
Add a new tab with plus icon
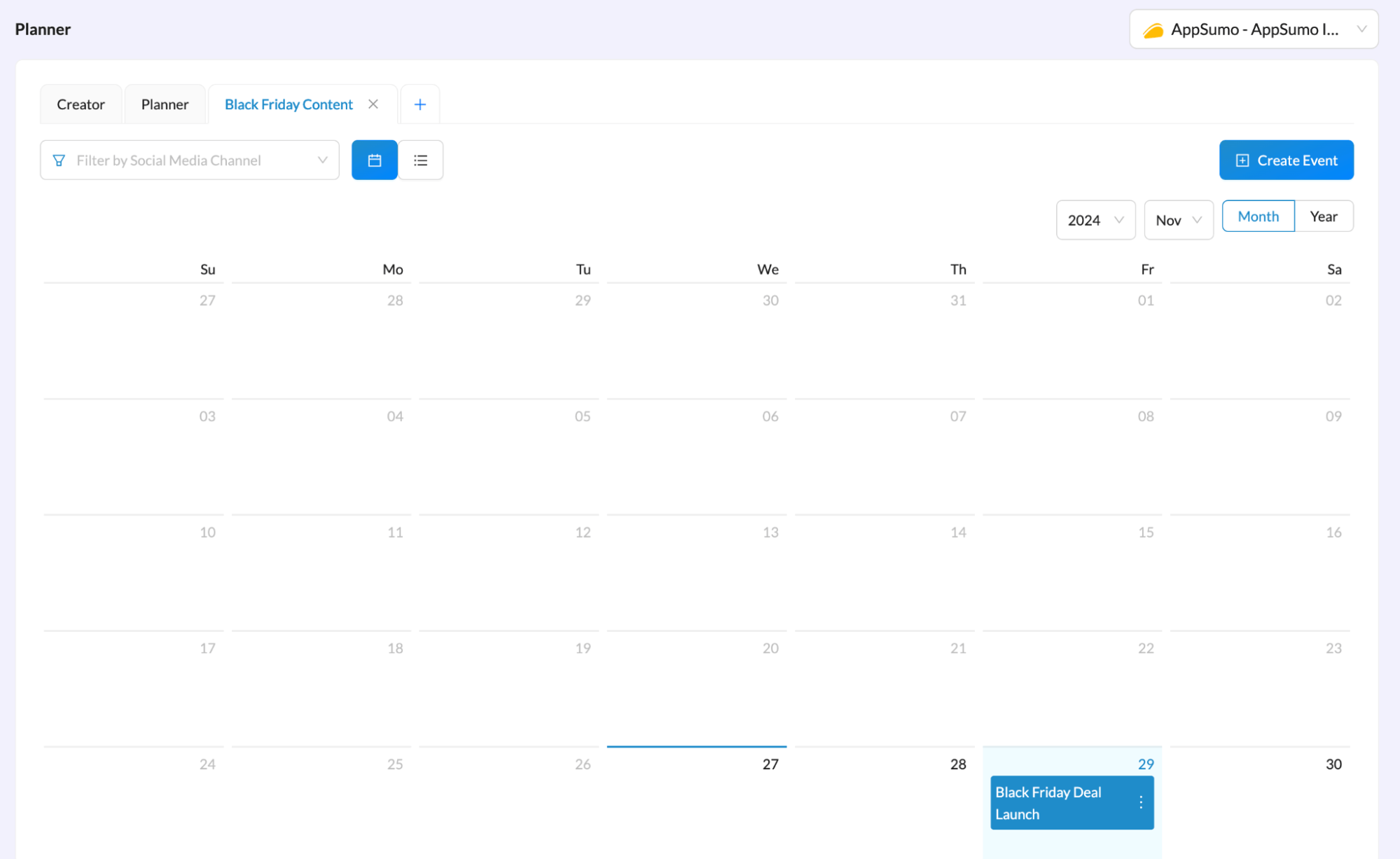coord(420,104)
